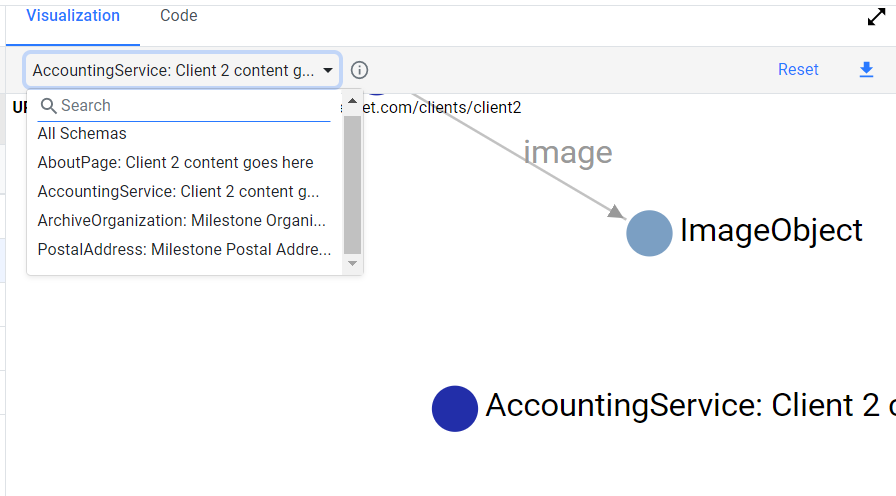896x496 pixels.
Task: Open the info circle icon beside dropdown
Action: tap(359, 70)
